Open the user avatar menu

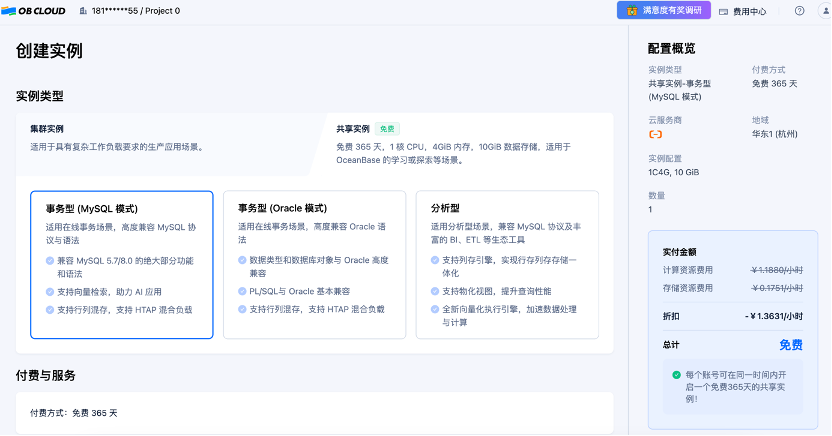click(x=825, y=11)
